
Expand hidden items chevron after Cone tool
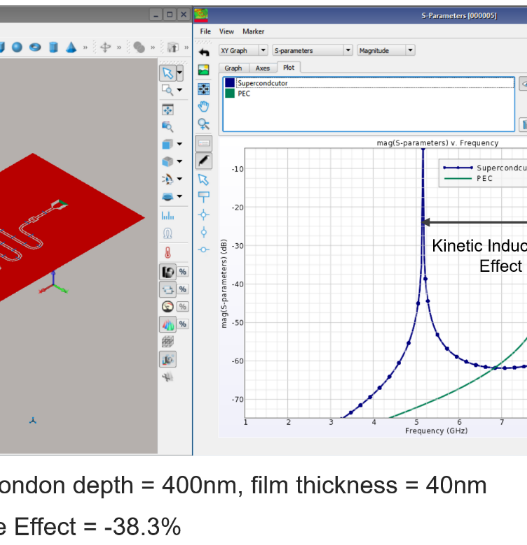click(85, 47)
